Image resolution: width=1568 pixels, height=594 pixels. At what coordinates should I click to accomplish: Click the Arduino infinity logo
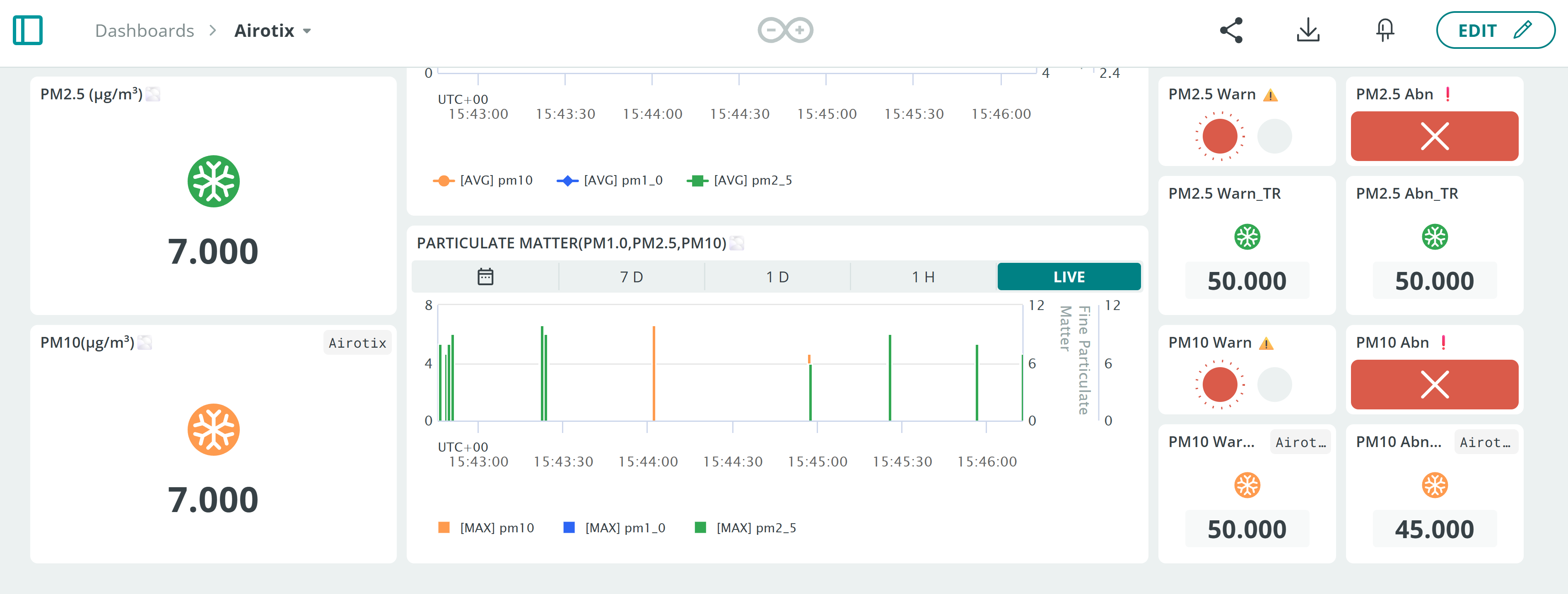click(x=784, y=30)
